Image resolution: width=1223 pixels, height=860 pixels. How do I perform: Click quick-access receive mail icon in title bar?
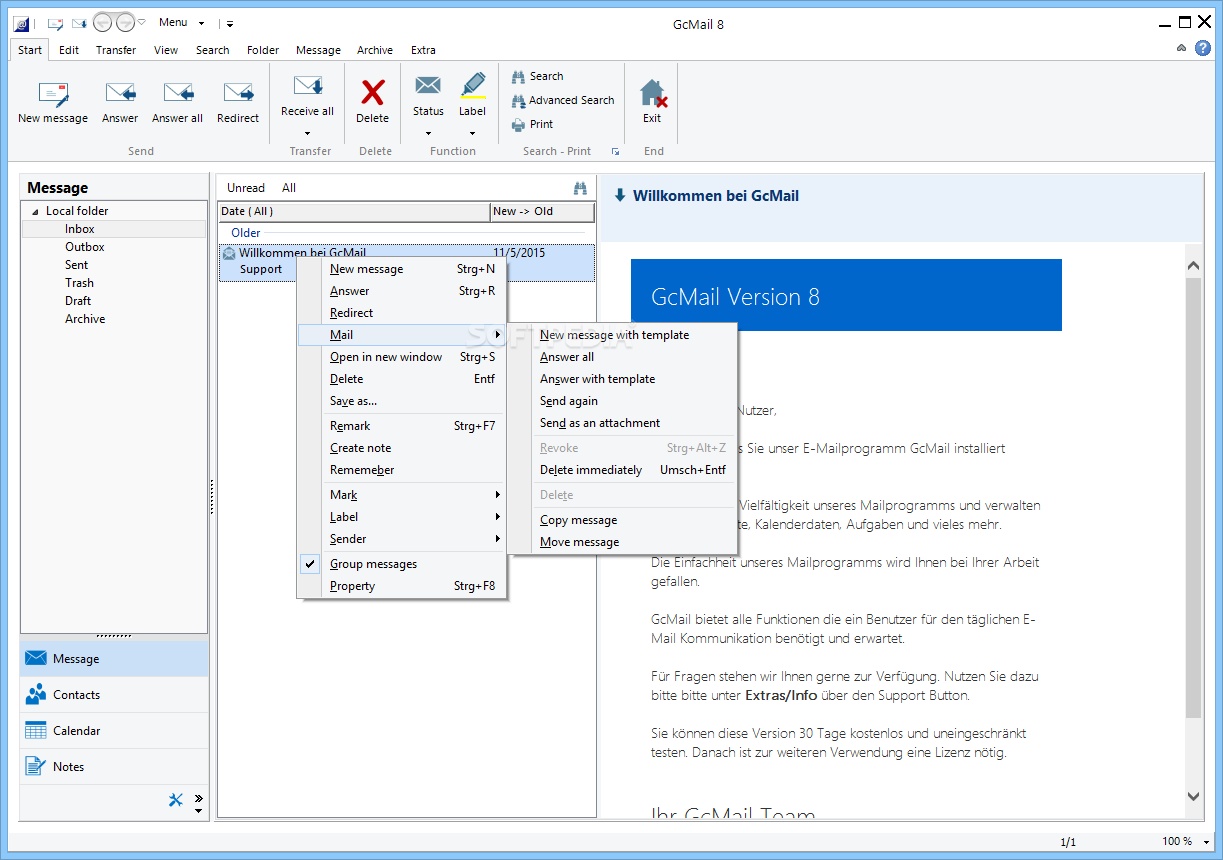click(79, 23)
